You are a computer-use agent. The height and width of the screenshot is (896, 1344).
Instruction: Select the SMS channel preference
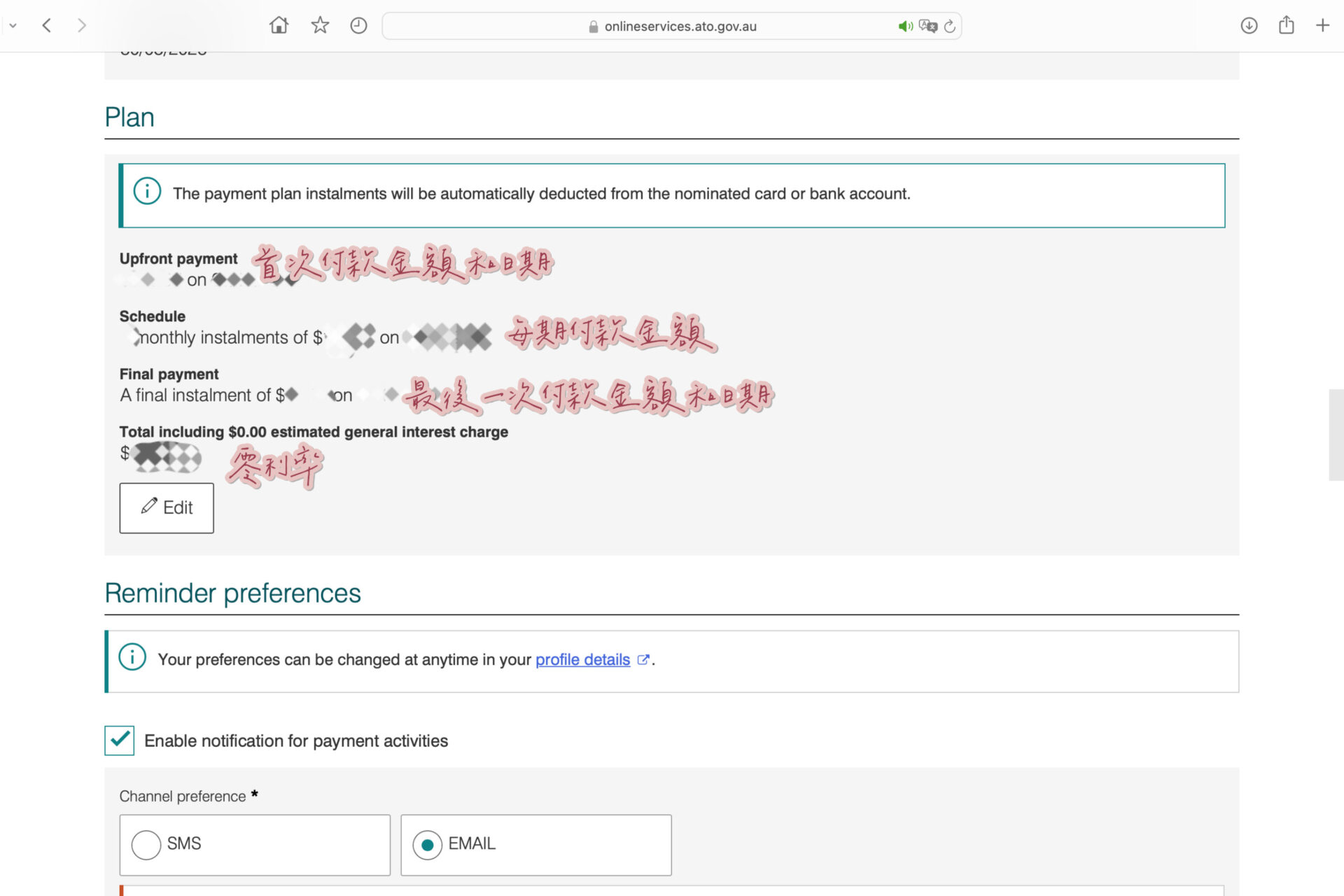click(146, 844)
